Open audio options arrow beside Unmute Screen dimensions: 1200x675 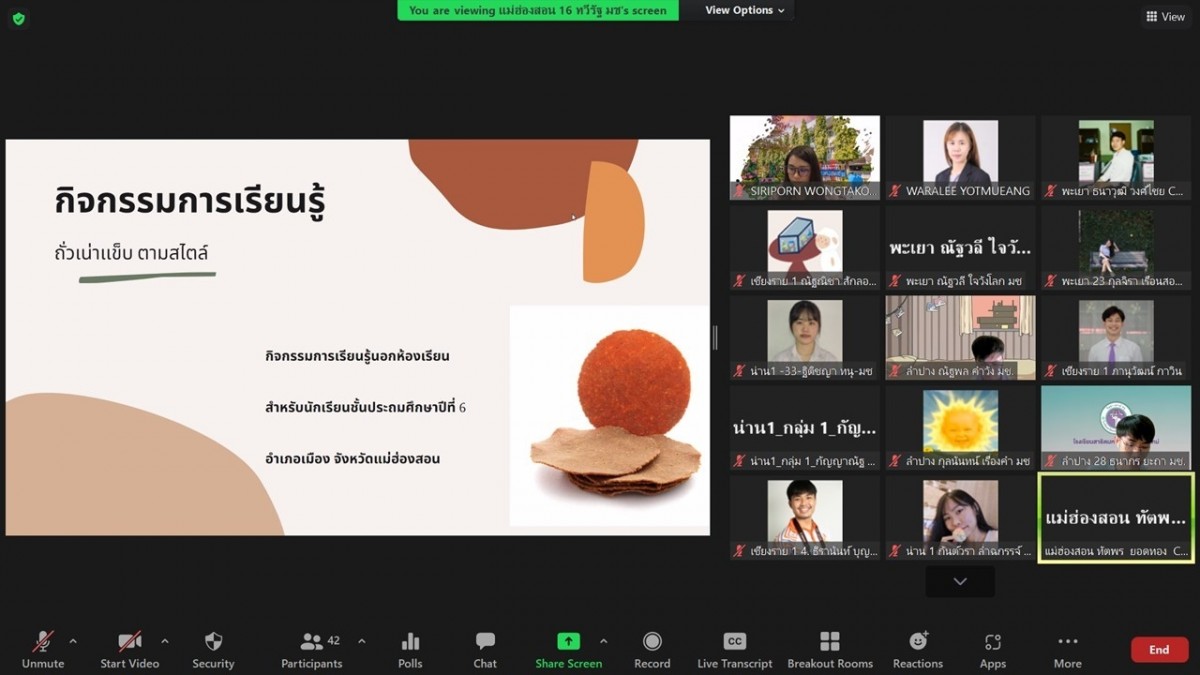[73, 641]
